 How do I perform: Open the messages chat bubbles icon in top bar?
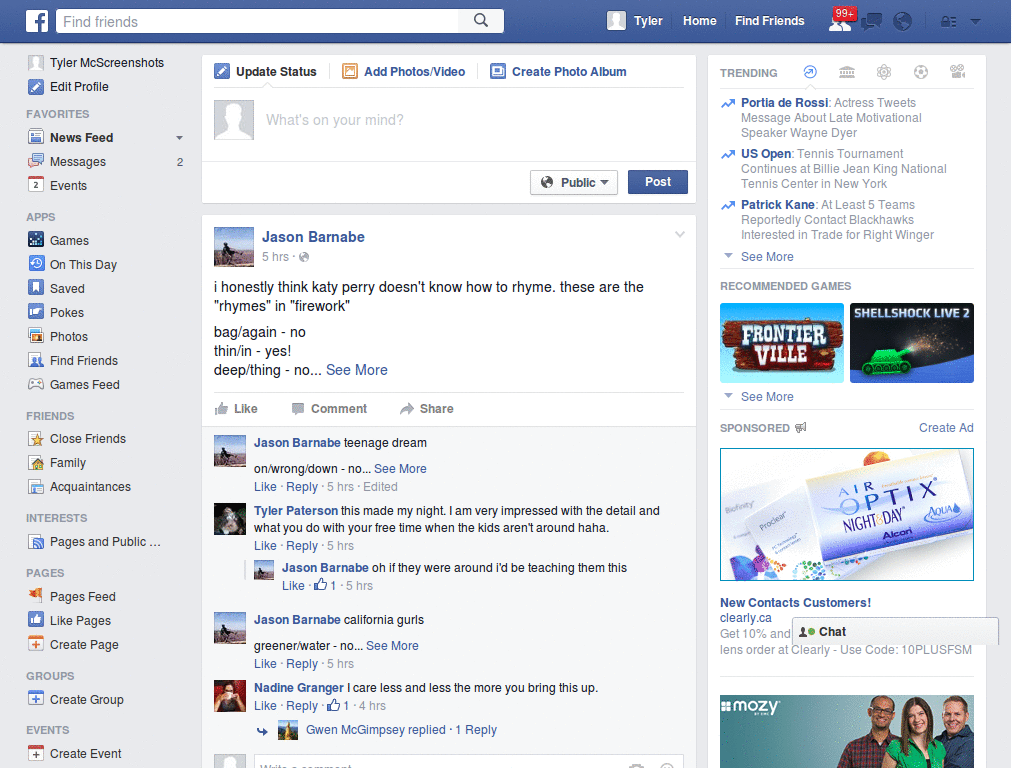871,22
